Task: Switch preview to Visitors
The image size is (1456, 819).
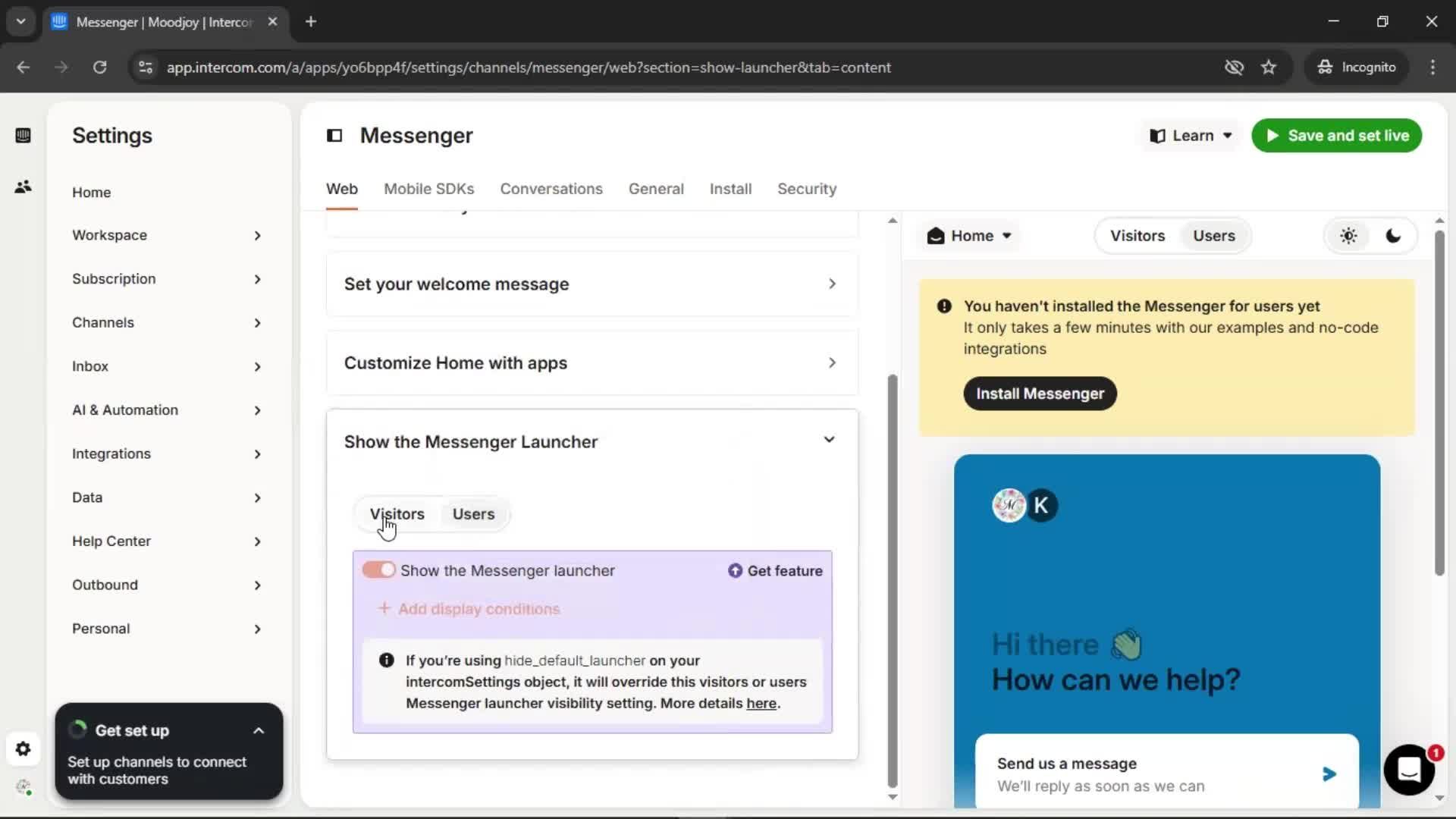Action: point(1137,236)
